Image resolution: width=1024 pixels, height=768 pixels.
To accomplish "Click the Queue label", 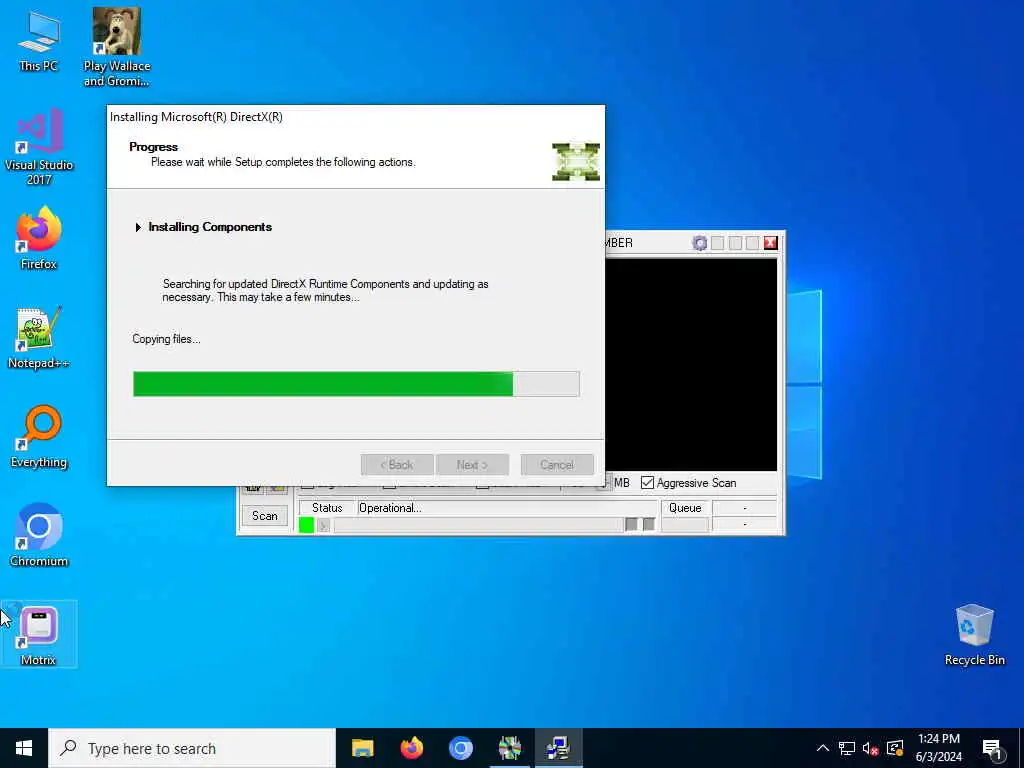I will pyautogui.click(x=685, y=508).
